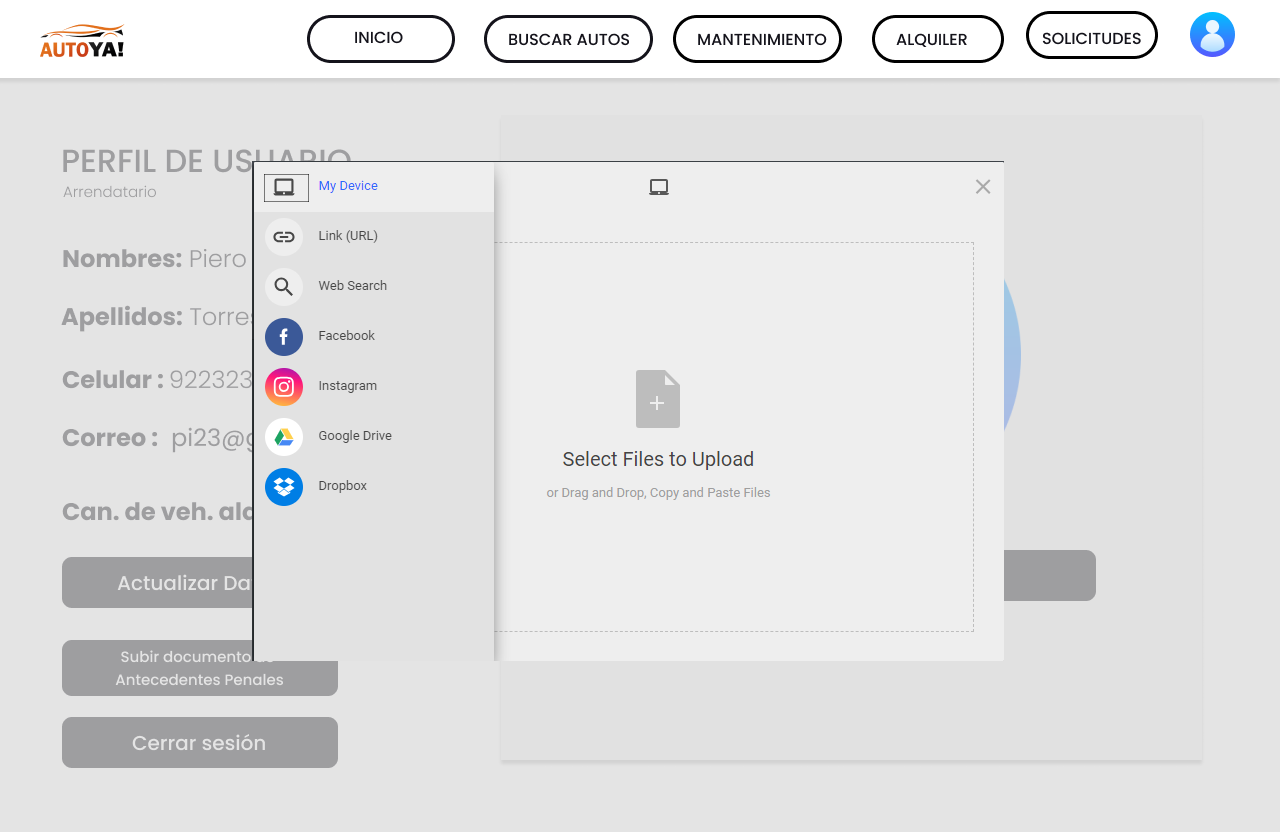
Task: Click the Can. de veh. label text
Action: click(157, 512)
